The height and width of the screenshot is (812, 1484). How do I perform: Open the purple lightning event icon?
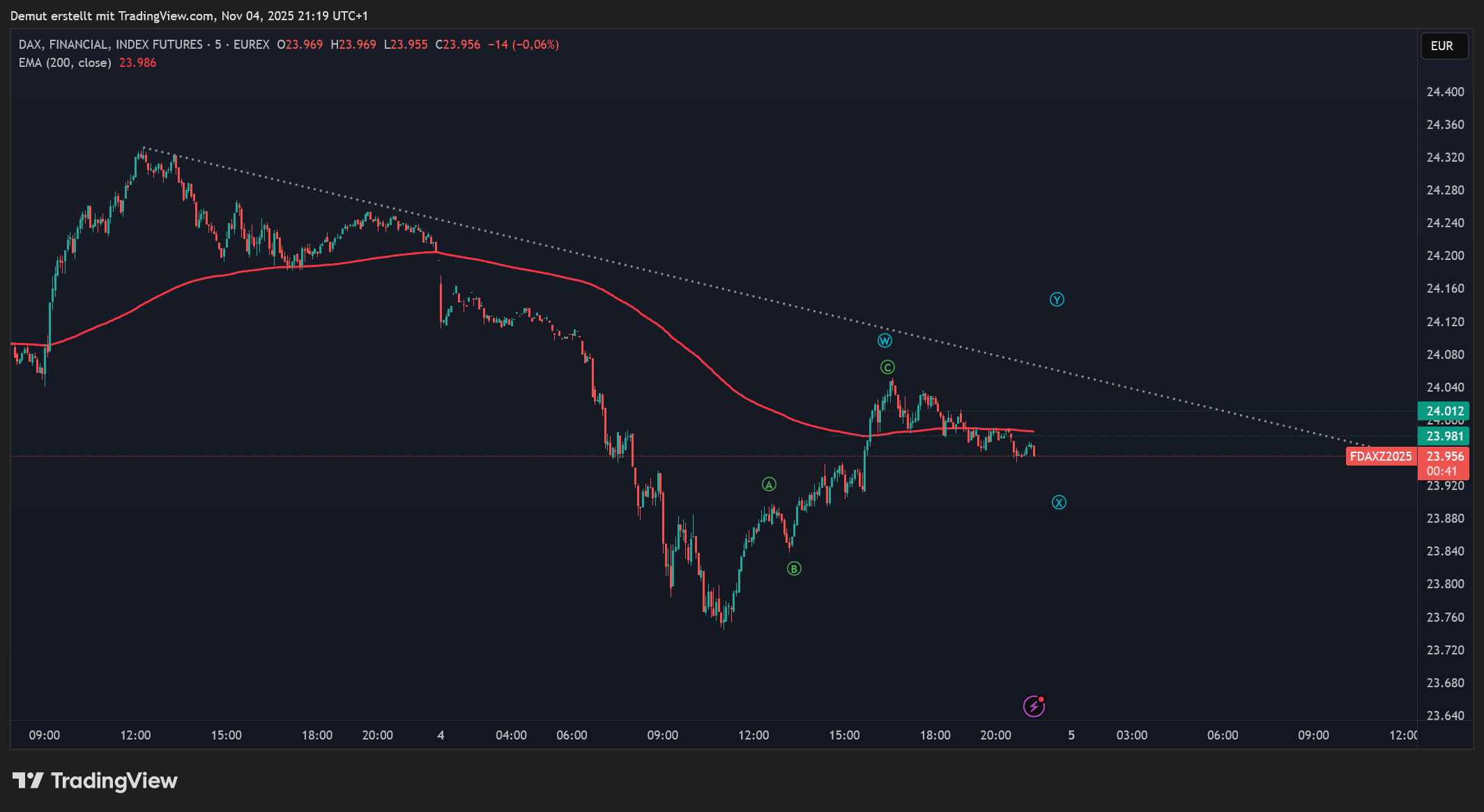[x=1034, y=706]
